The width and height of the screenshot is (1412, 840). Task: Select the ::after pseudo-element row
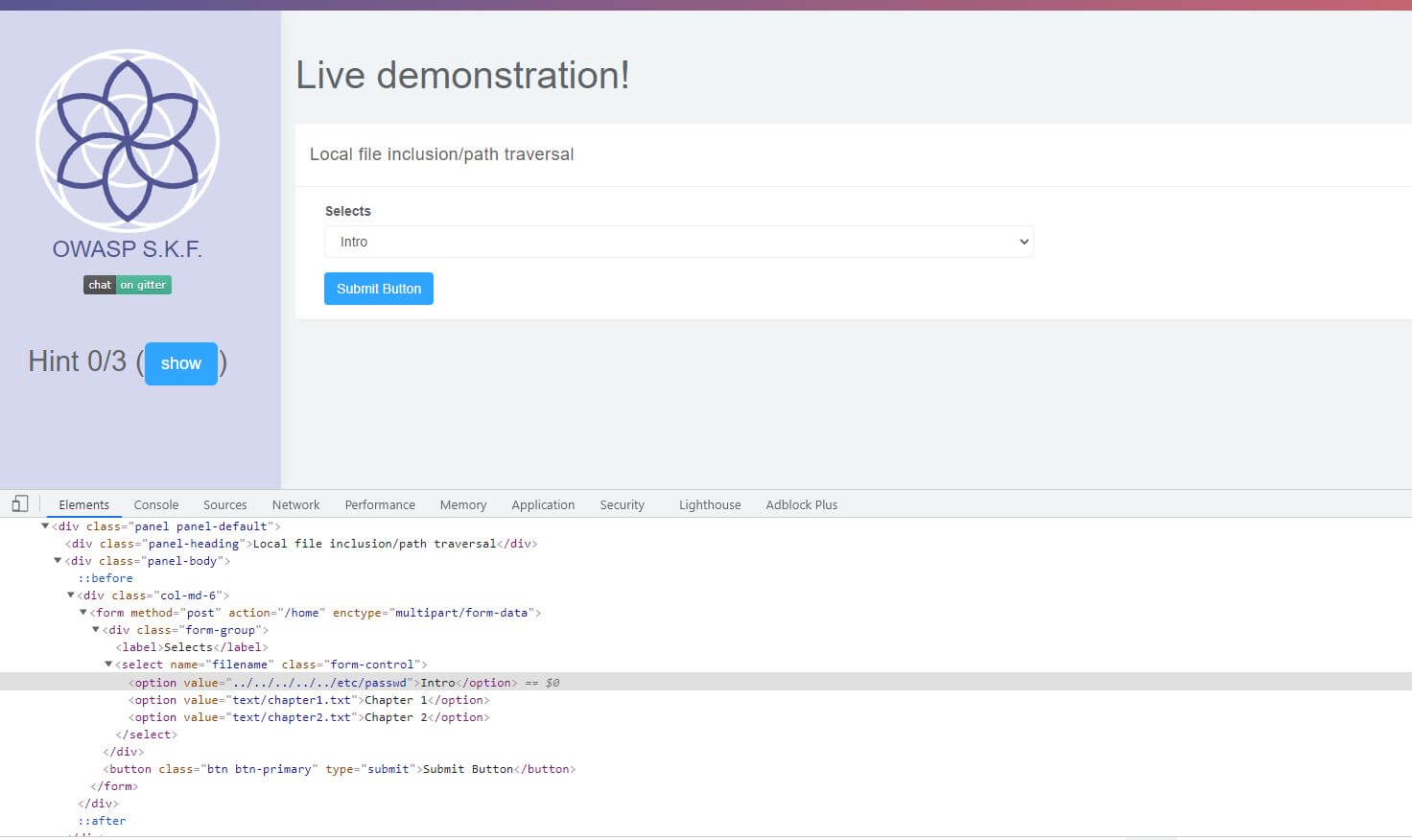click(x=102, y=821)
